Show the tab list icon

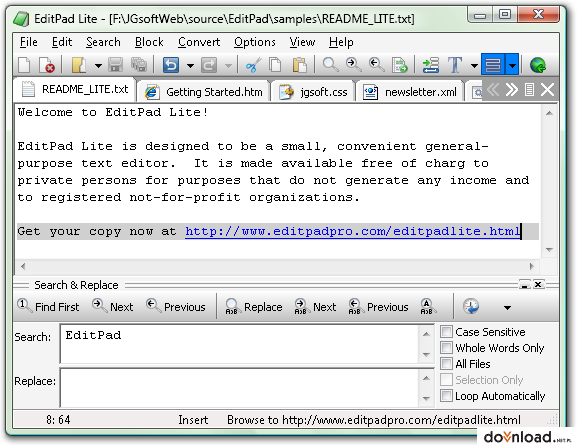pos(529,89)
